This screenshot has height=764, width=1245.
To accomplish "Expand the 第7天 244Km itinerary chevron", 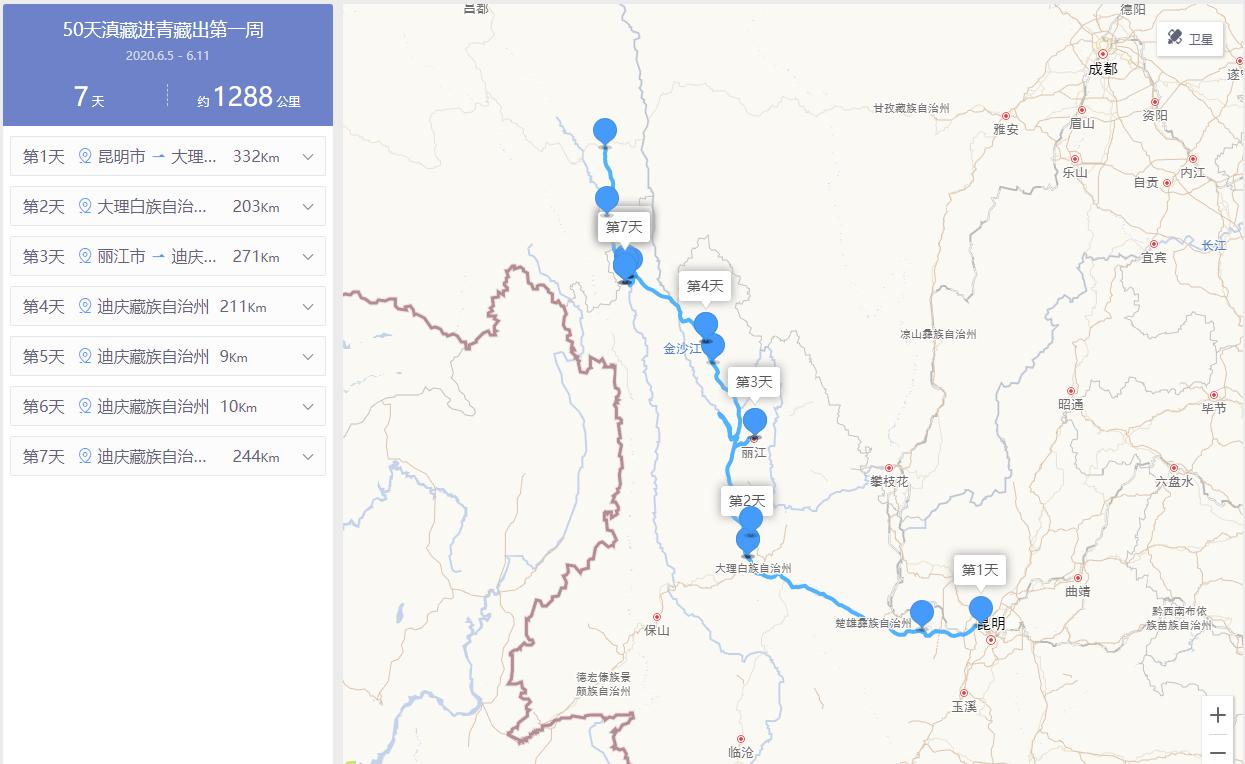I will (307, 457).
